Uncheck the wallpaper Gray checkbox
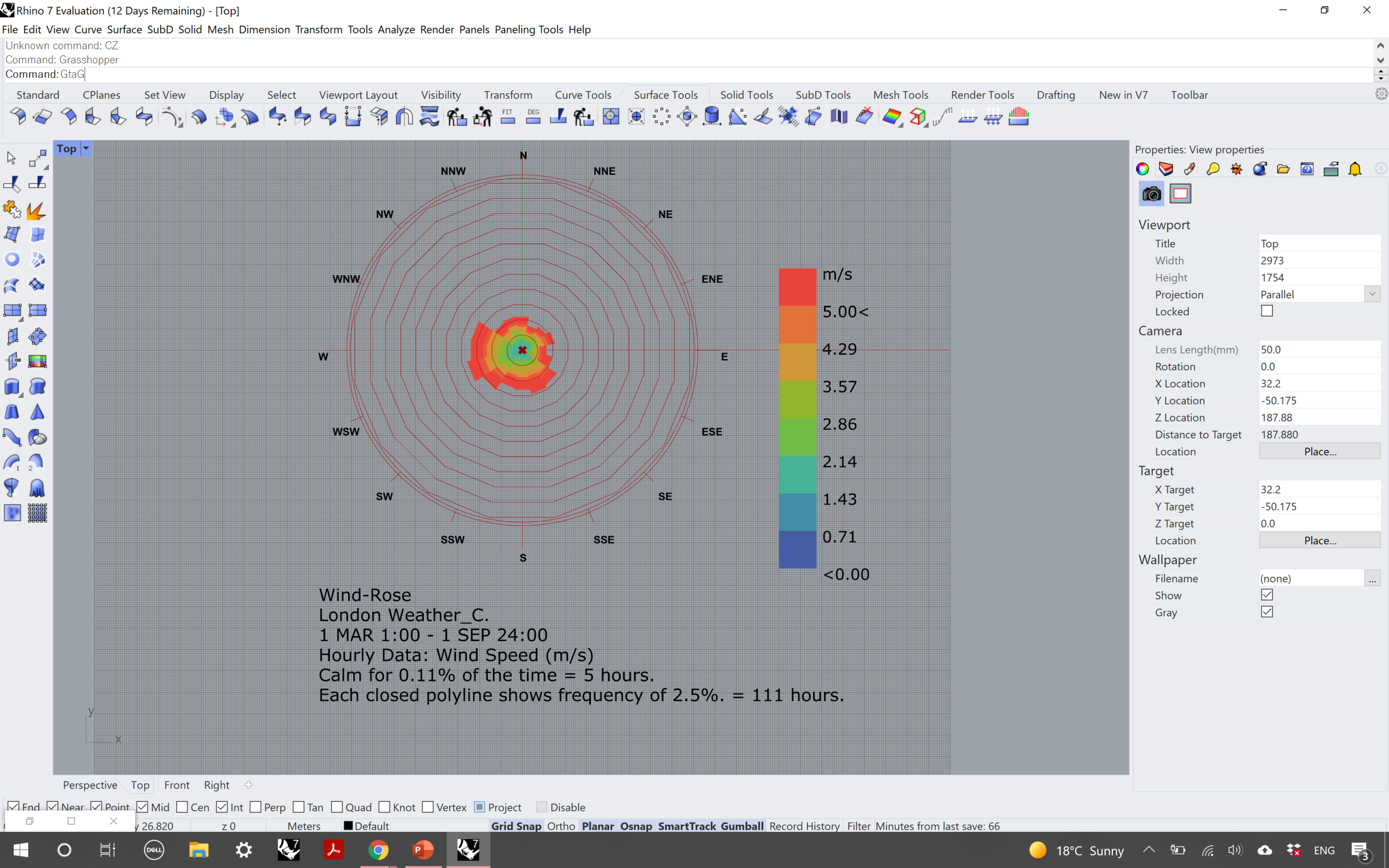This screenshot has height=868, width=1389. coord(1267,612)
